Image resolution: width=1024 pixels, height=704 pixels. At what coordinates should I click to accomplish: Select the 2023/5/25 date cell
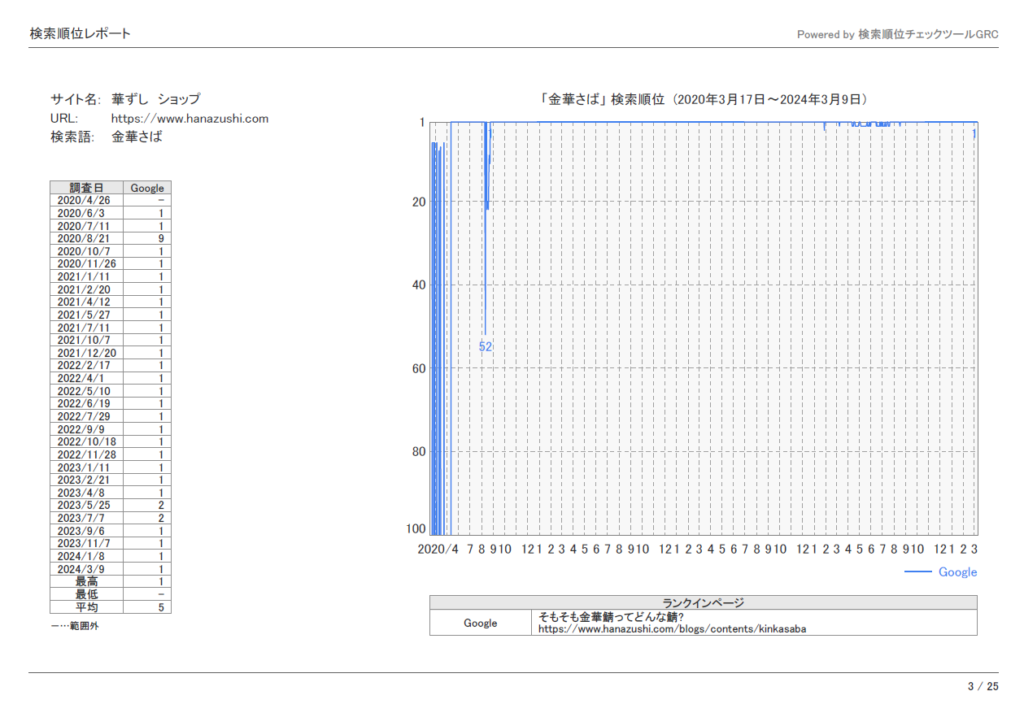(x=86, y=505)
